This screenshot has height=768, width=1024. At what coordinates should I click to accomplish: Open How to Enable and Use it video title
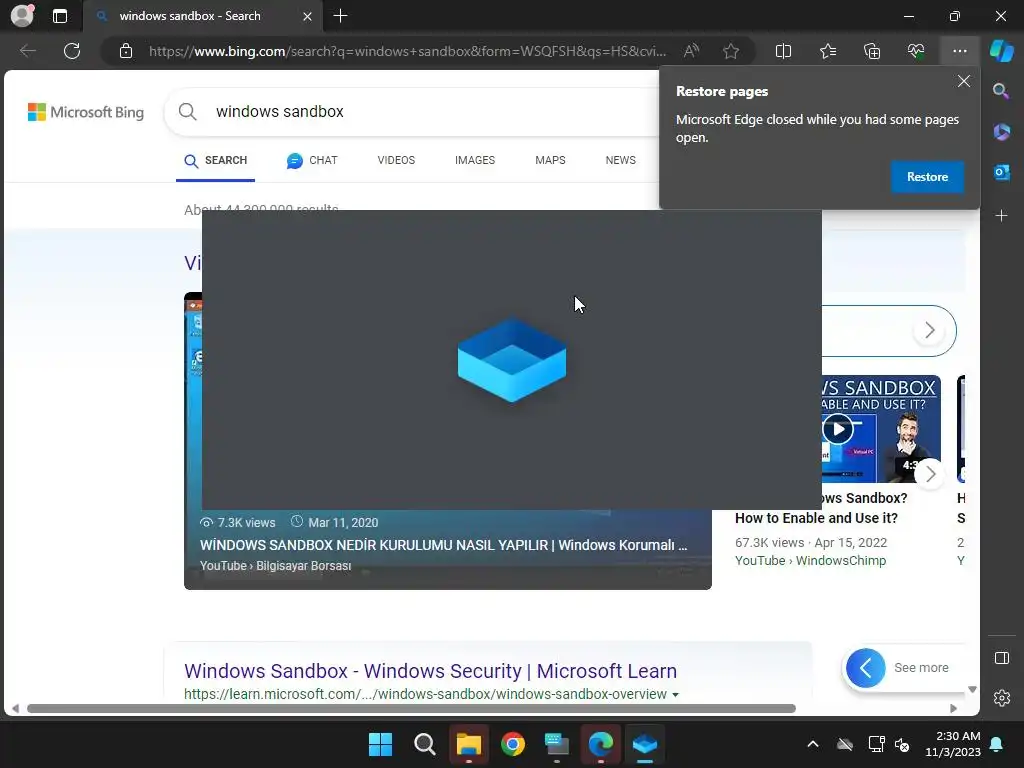[816, 519]
